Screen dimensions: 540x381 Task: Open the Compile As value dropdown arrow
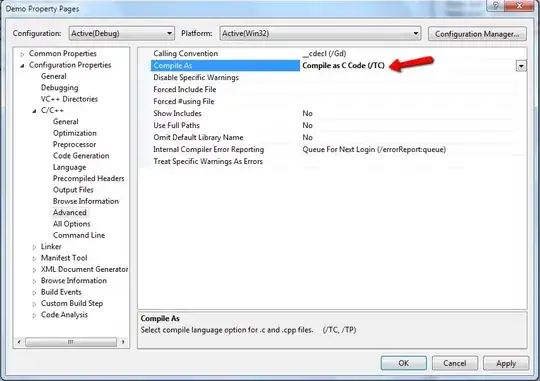(x=521, y=66)
